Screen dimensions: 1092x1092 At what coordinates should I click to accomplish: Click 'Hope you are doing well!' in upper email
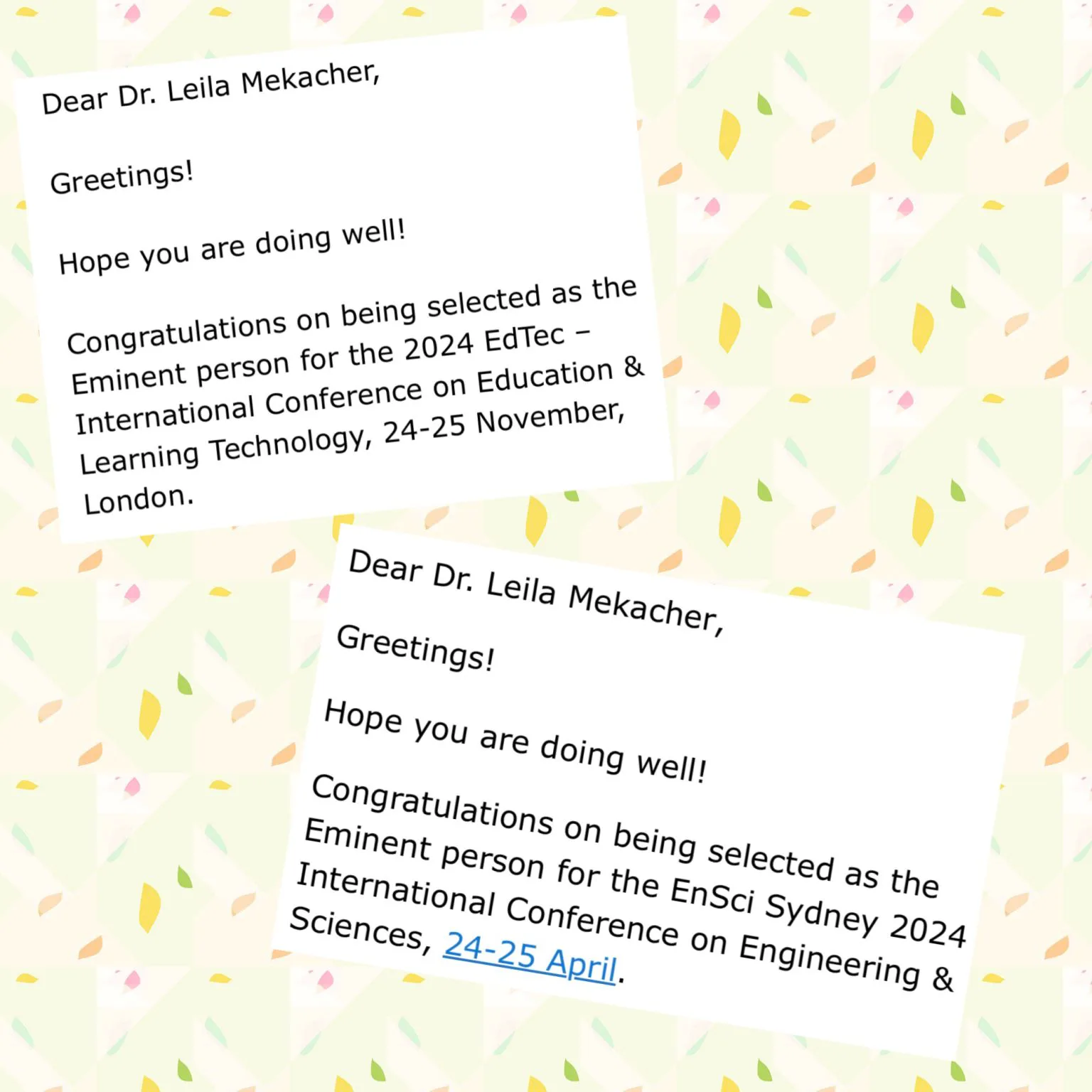point(232,247)
